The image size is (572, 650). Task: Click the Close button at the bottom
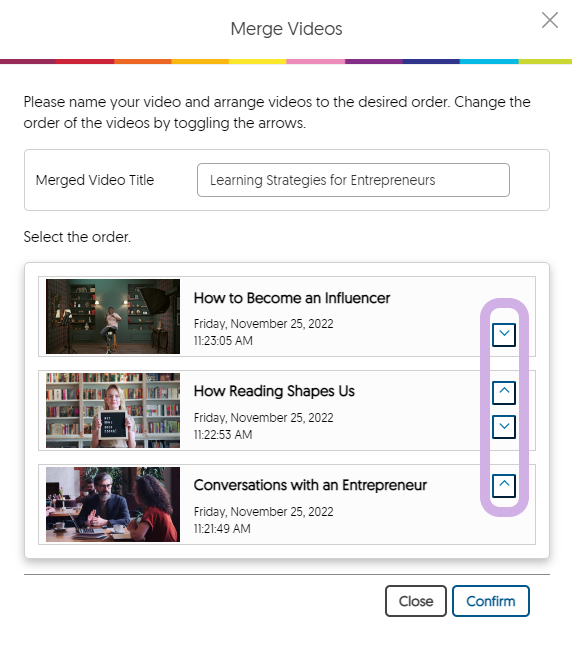(416, 601)
